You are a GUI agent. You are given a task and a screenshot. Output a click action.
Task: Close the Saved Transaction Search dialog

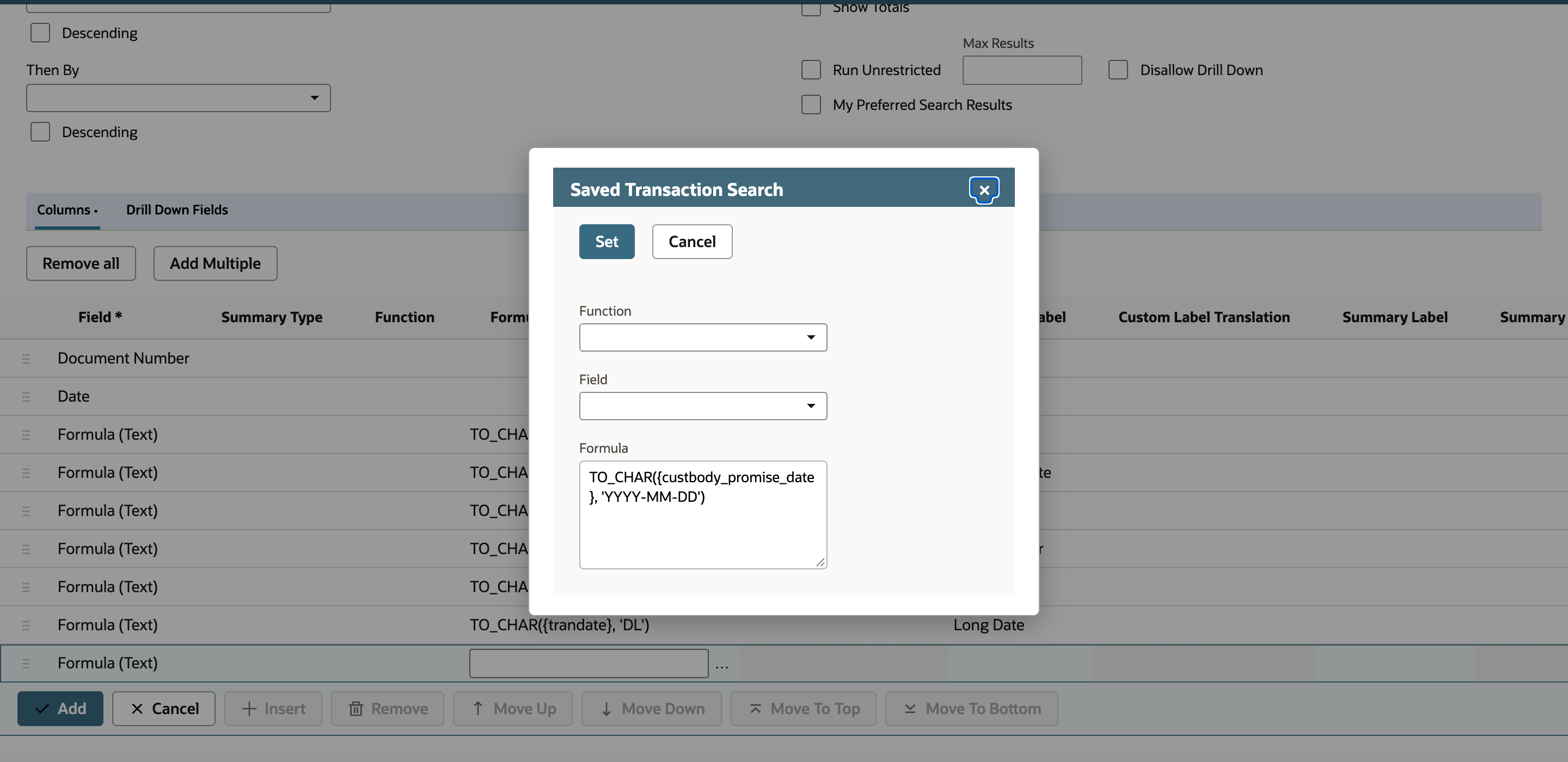click(x=984, y=190)
